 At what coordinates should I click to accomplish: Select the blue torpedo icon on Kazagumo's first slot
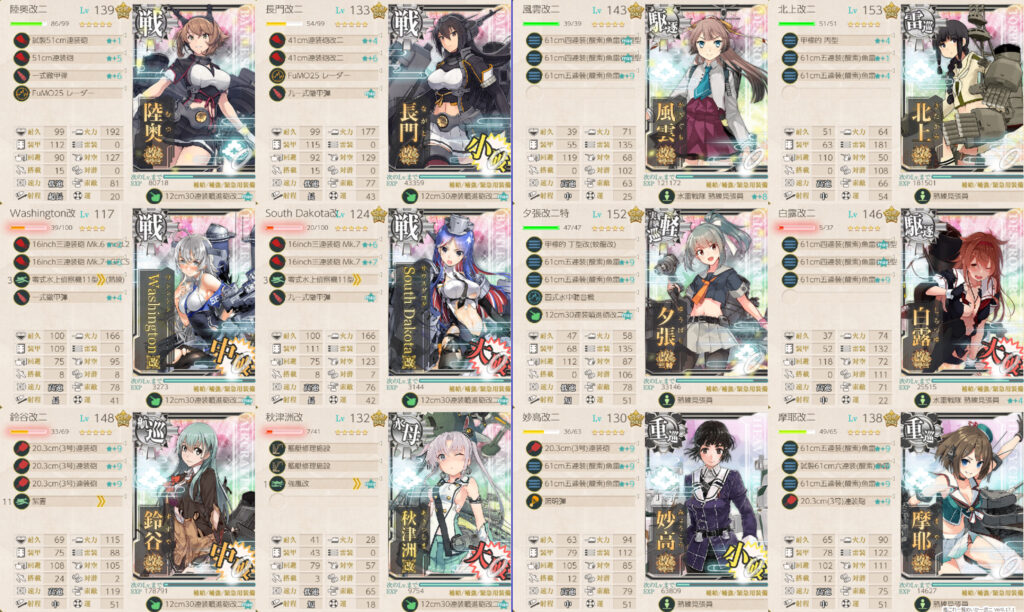point(534,40)
